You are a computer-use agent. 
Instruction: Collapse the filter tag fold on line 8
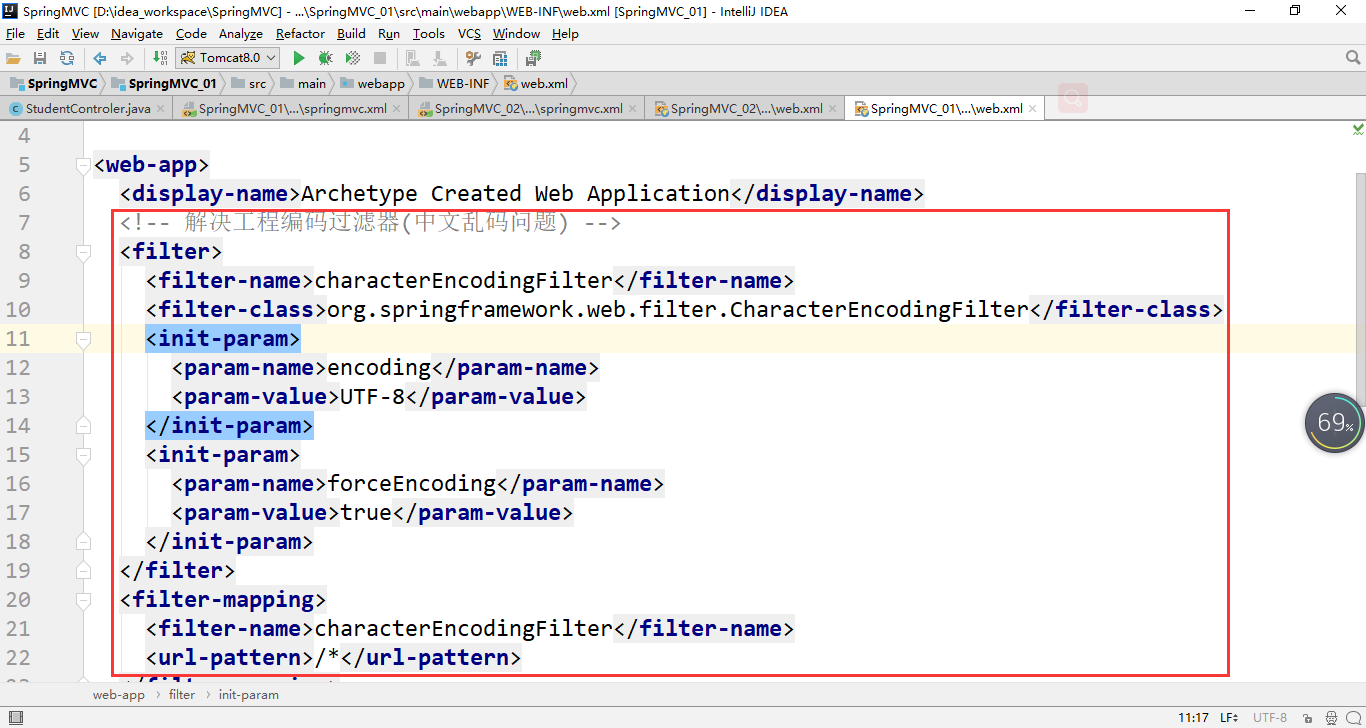coord(83,253)
